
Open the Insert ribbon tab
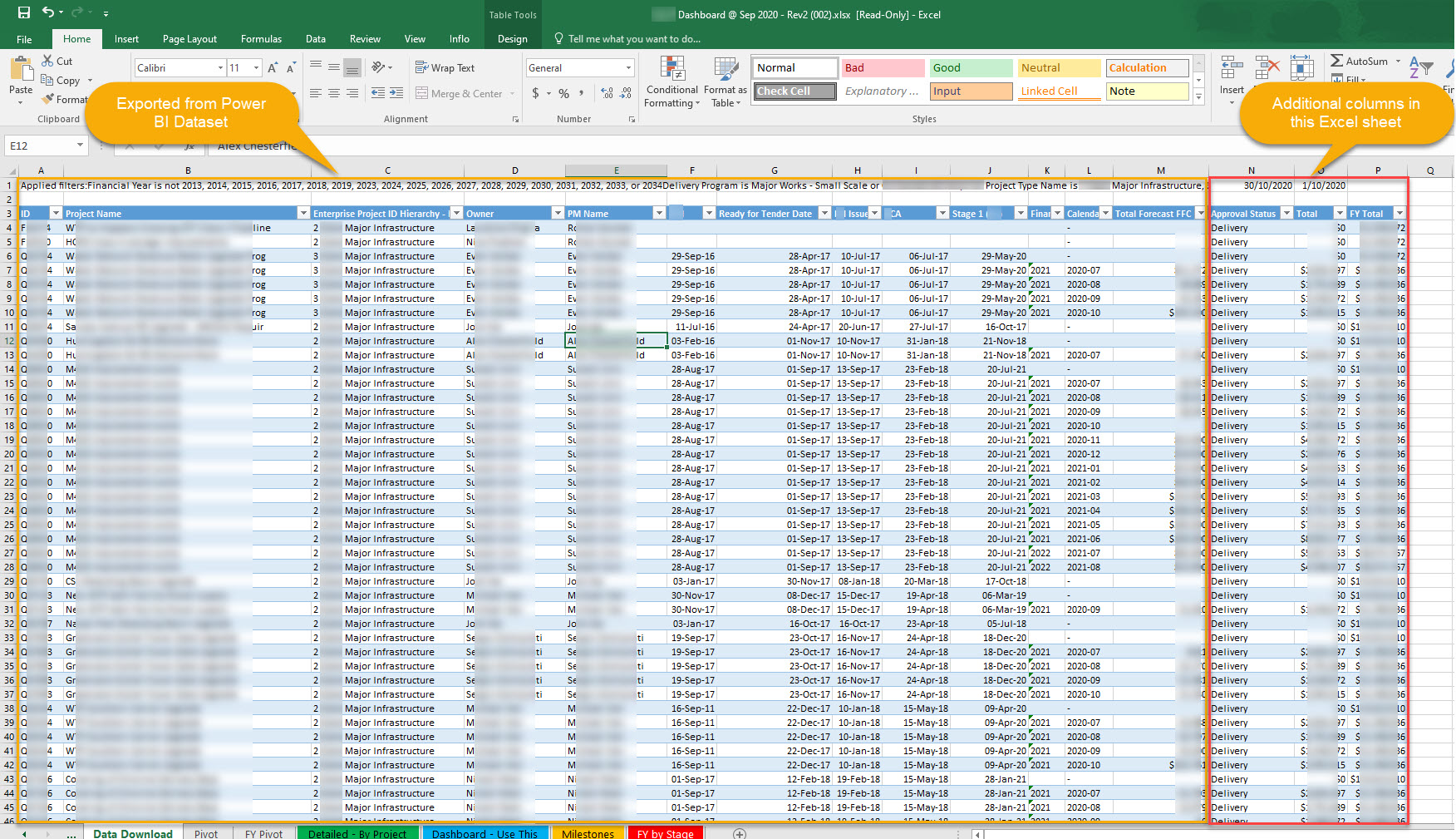pos(126,39)
